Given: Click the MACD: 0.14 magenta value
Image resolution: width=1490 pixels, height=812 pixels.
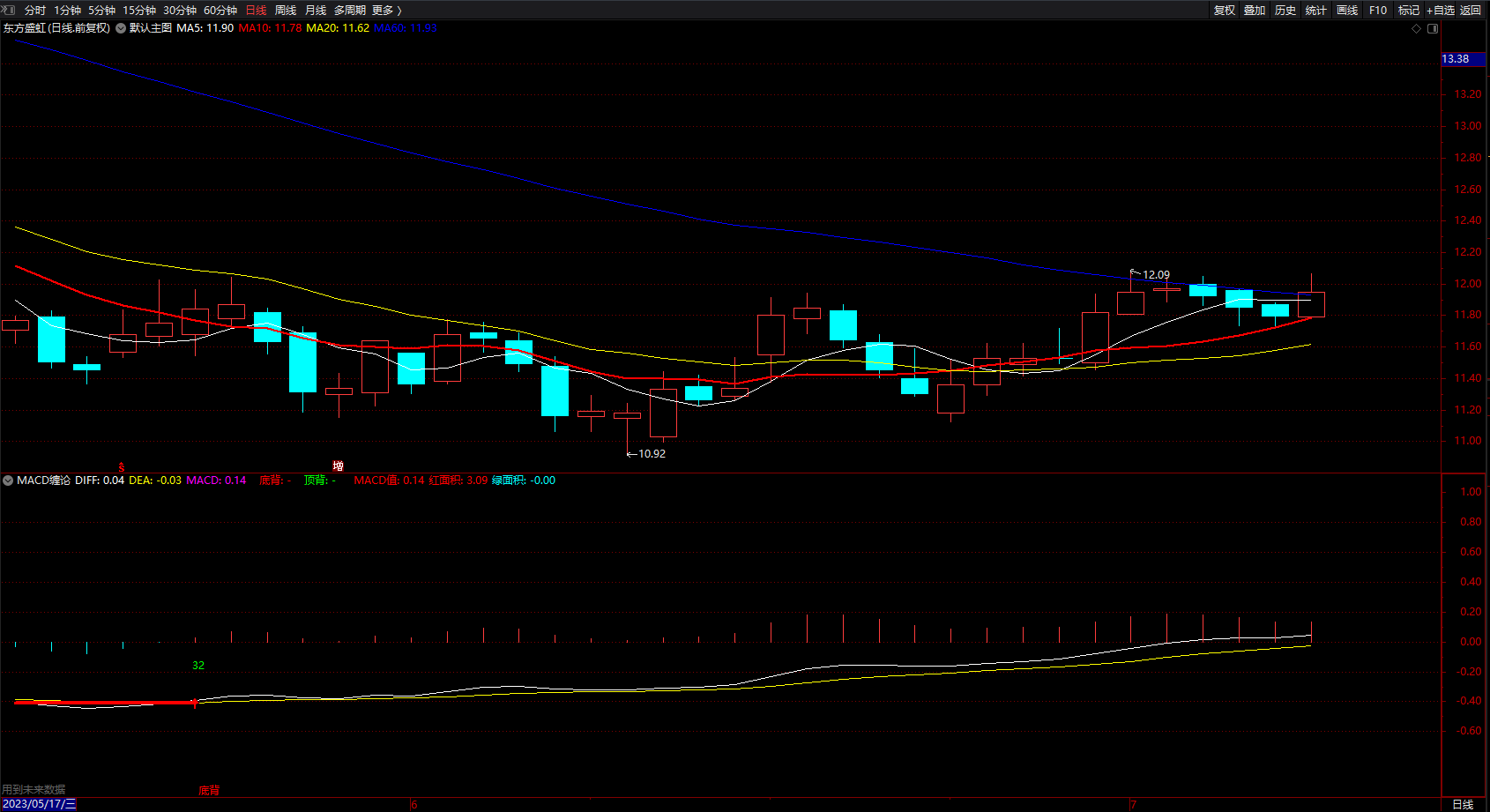Looking at the screenshot, I should 216,480.
